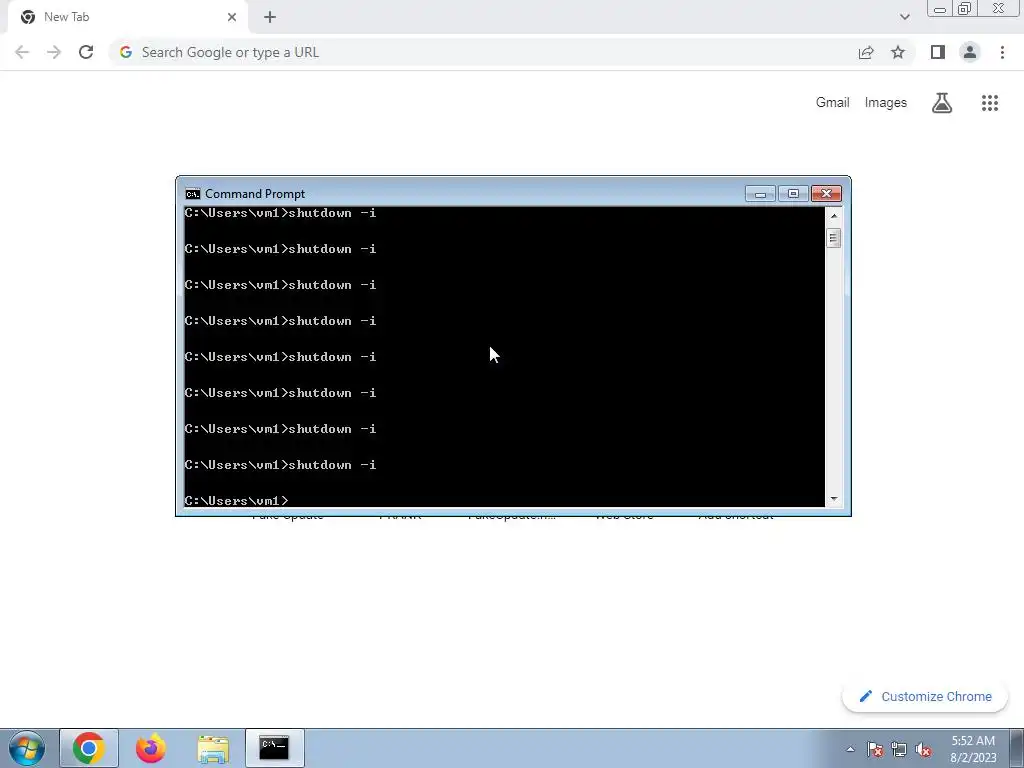Launch Firefox from the taskbar
Image resolution: width=1024 pixels, height=768 pixels.
click(151, 748)
